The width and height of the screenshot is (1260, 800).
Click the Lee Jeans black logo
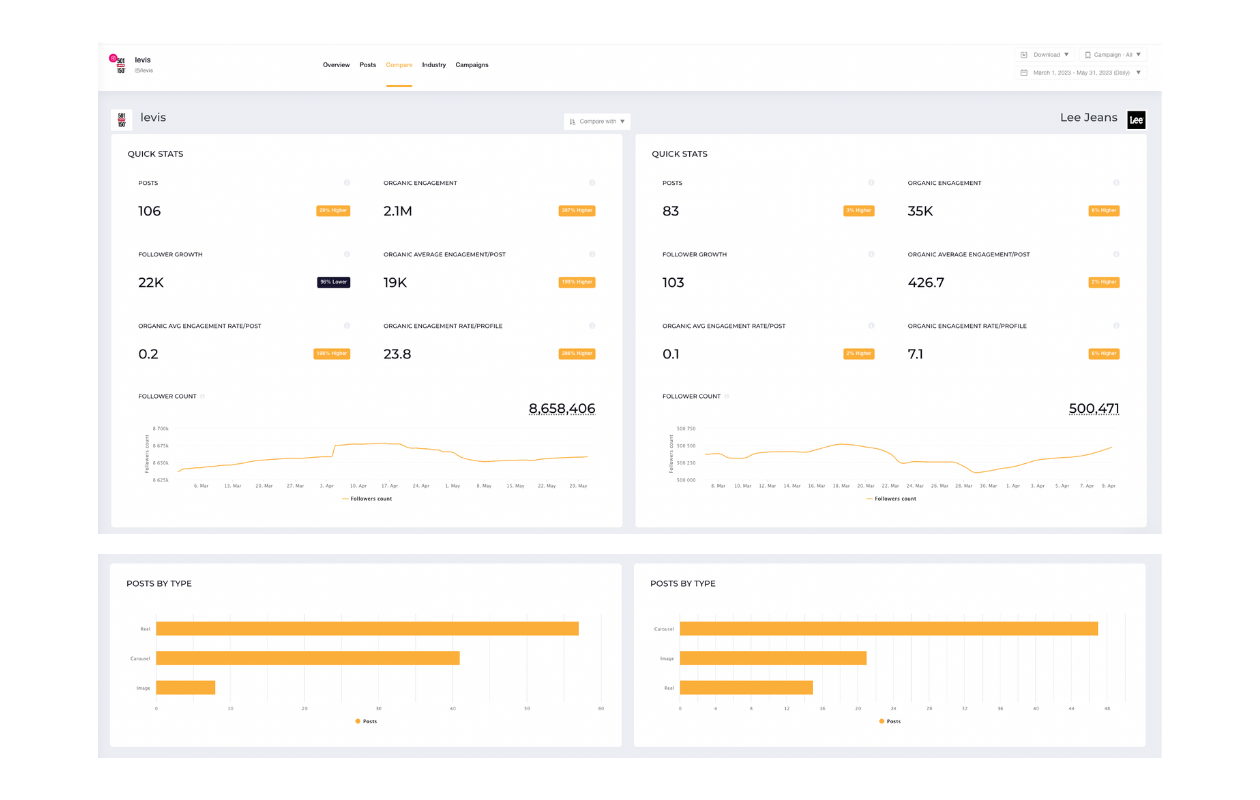point(1136,120)
